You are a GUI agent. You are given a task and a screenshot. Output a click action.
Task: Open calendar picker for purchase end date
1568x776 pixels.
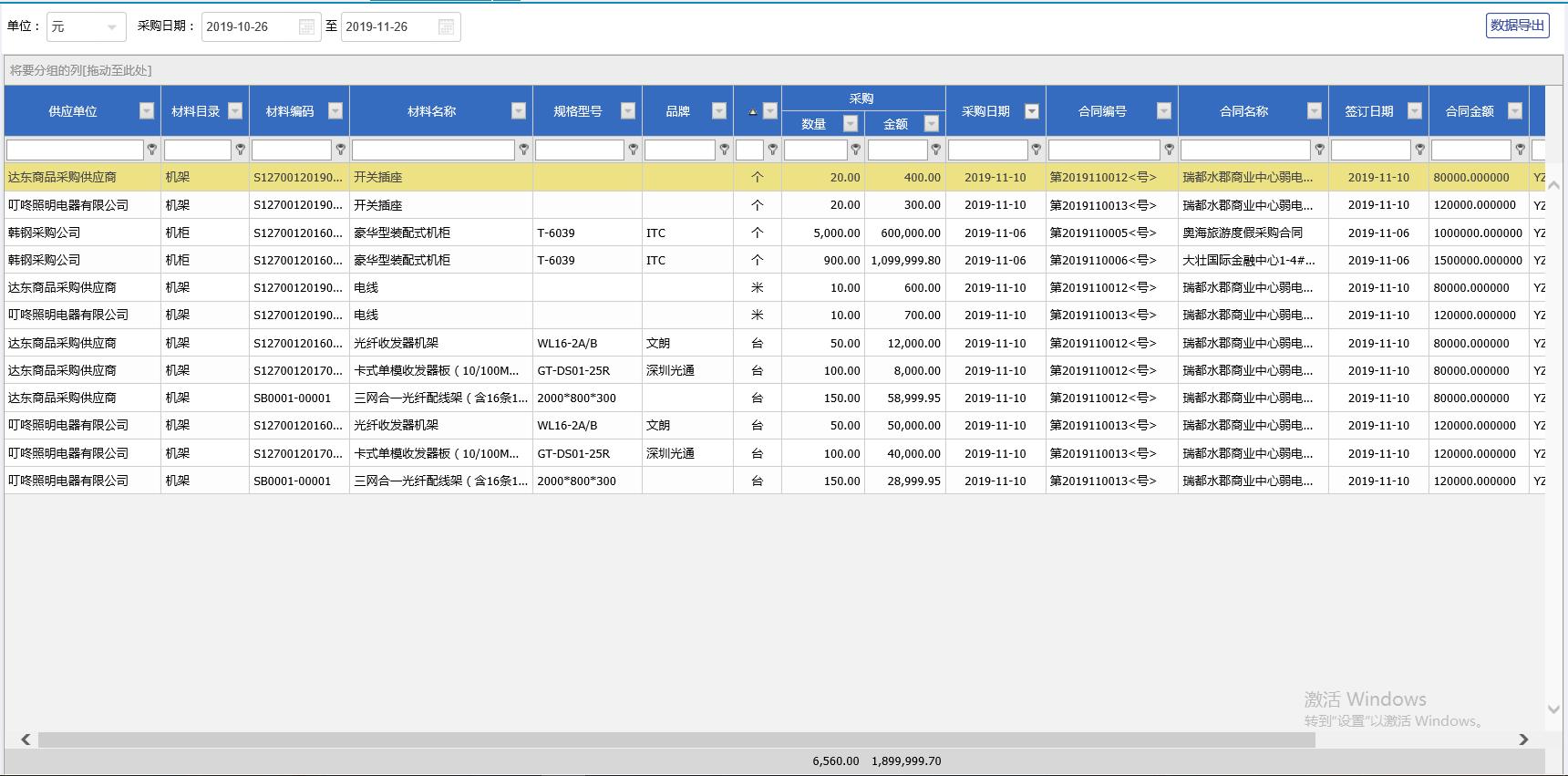coord(446,27)
